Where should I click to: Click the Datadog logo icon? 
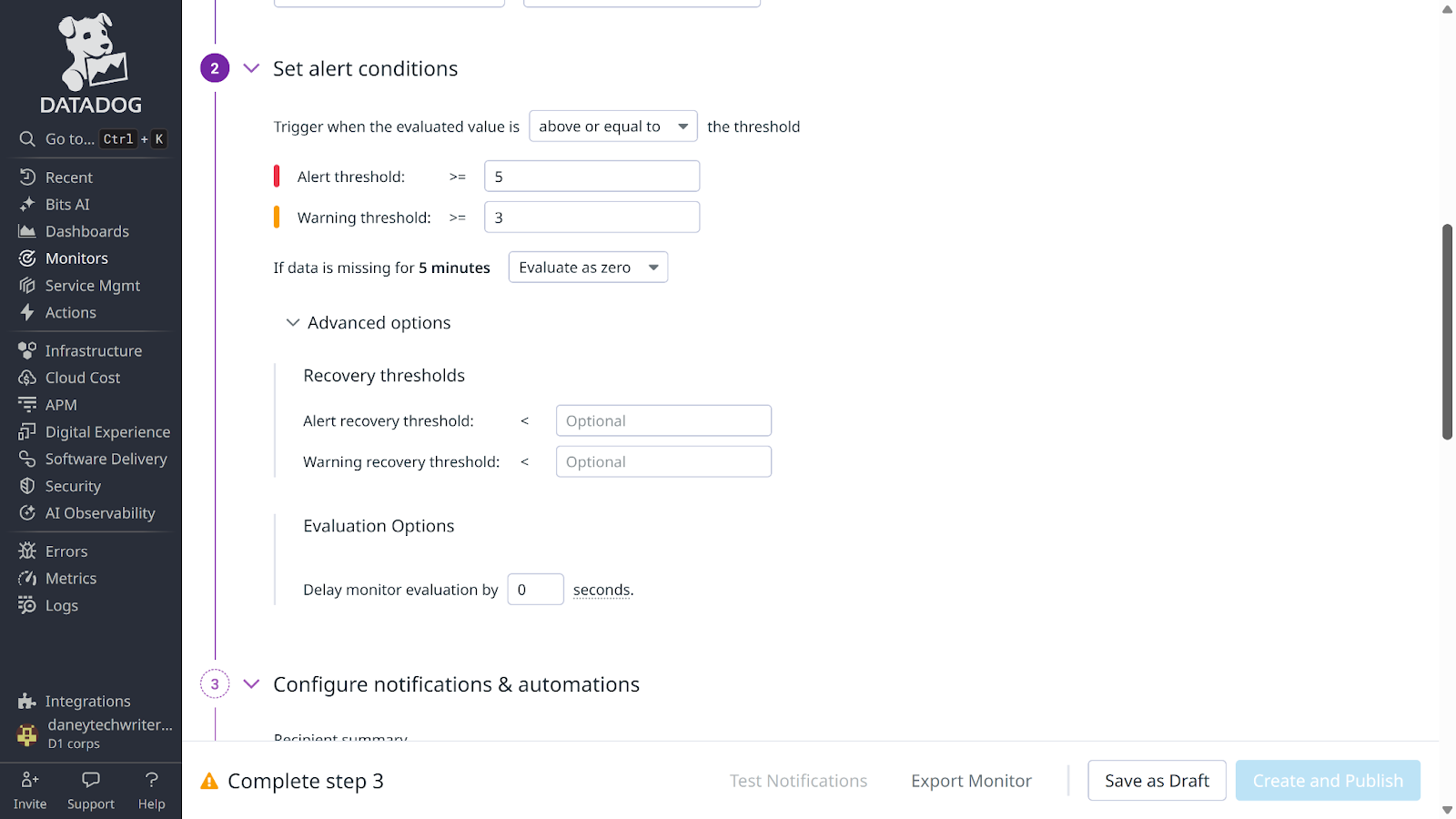(91, 52)
